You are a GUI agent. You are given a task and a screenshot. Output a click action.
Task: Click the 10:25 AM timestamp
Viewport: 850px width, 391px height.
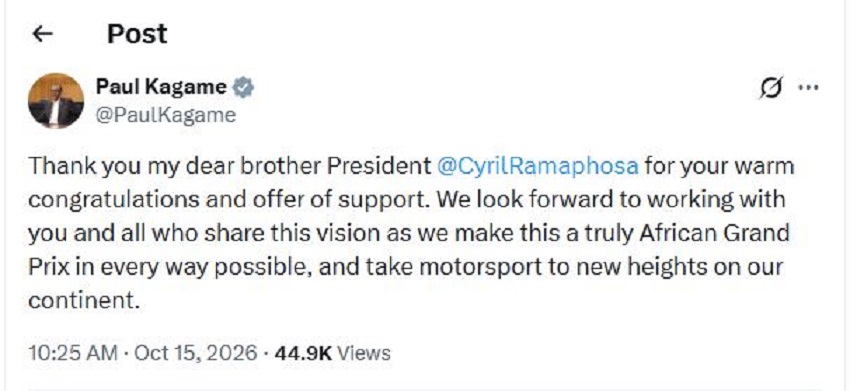coord(73,353)
